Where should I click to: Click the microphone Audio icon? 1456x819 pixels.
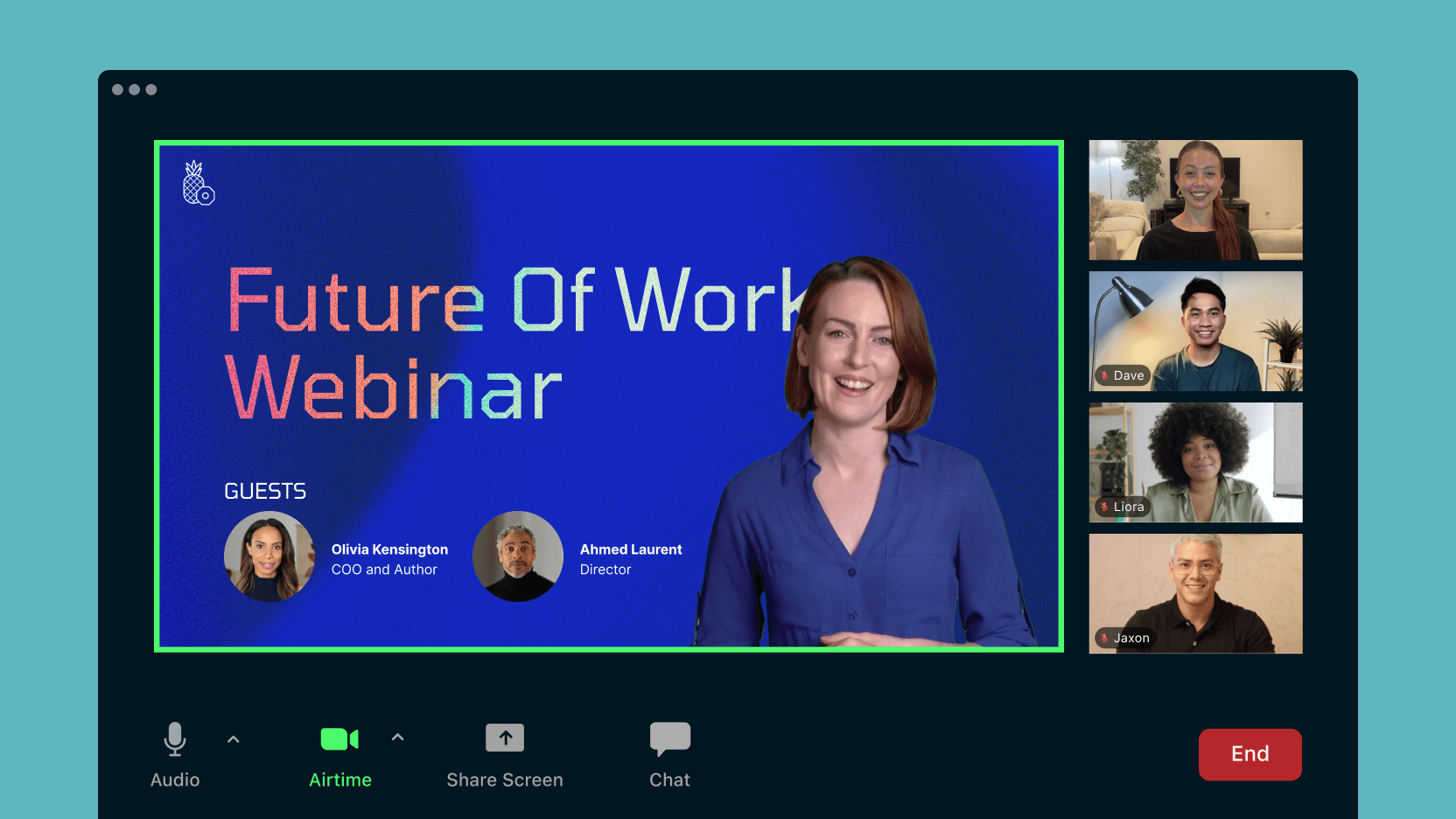[175, 738]
